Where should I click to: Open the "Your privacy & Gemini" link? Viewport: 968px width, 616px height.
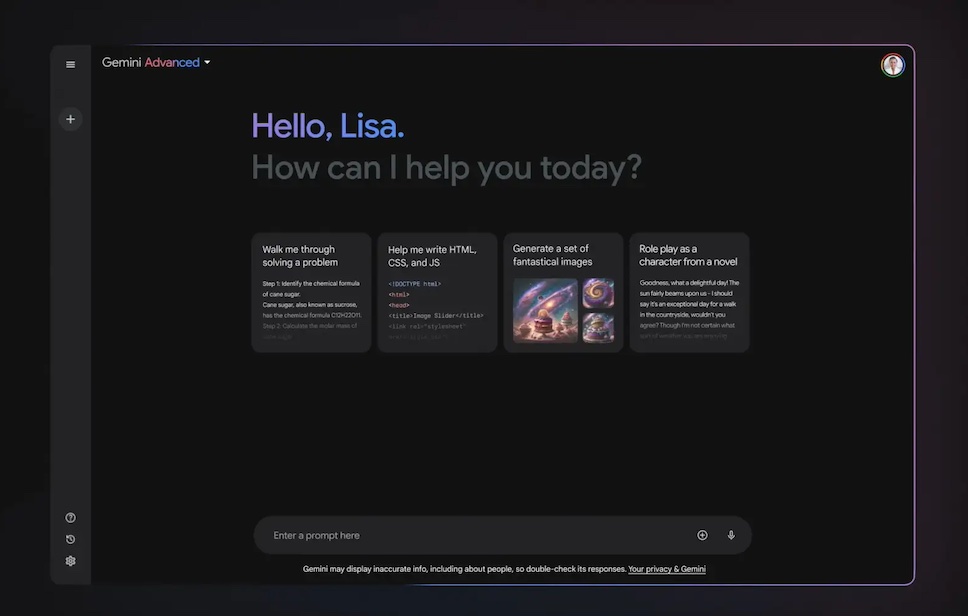tap(666, 569)
